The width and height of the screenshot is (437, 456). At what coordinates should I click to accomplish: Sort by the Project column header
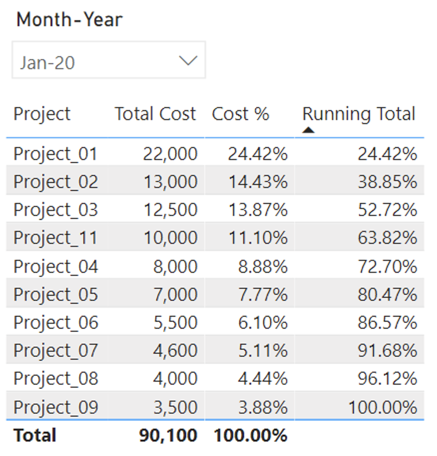pos(42,114)
